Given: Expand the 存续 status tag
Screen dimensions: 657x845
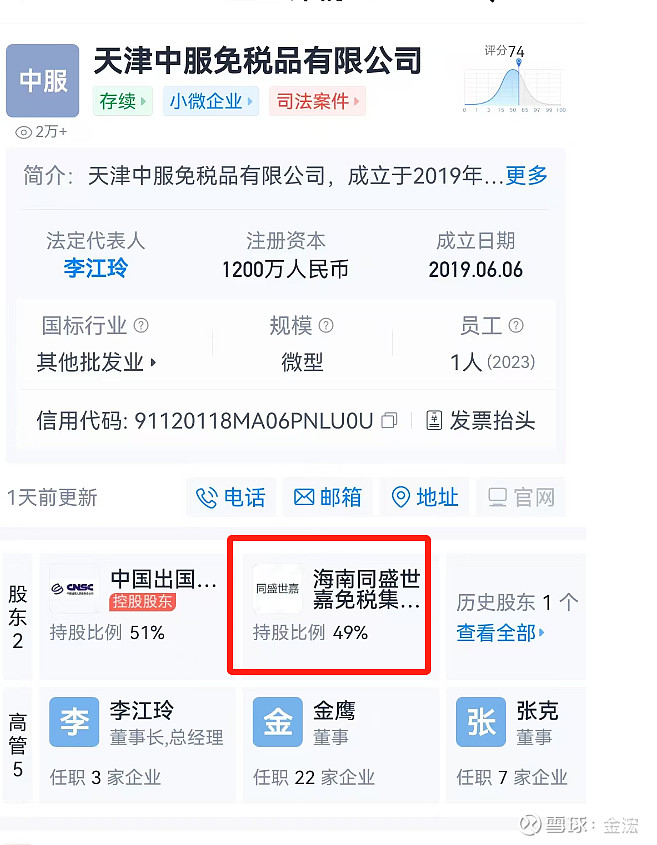Looking at the screenshot, I should 123,101.
